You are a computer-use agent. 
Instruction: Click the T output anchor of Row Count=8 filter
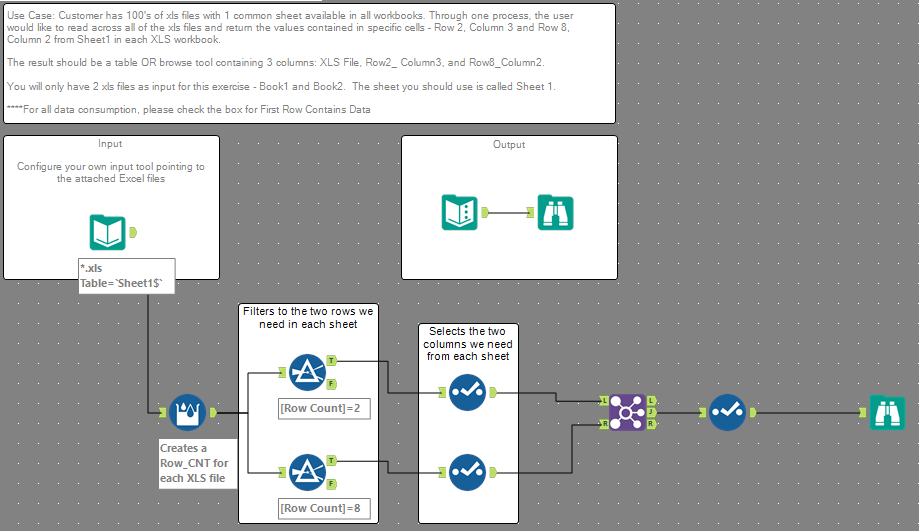[332, 461]
